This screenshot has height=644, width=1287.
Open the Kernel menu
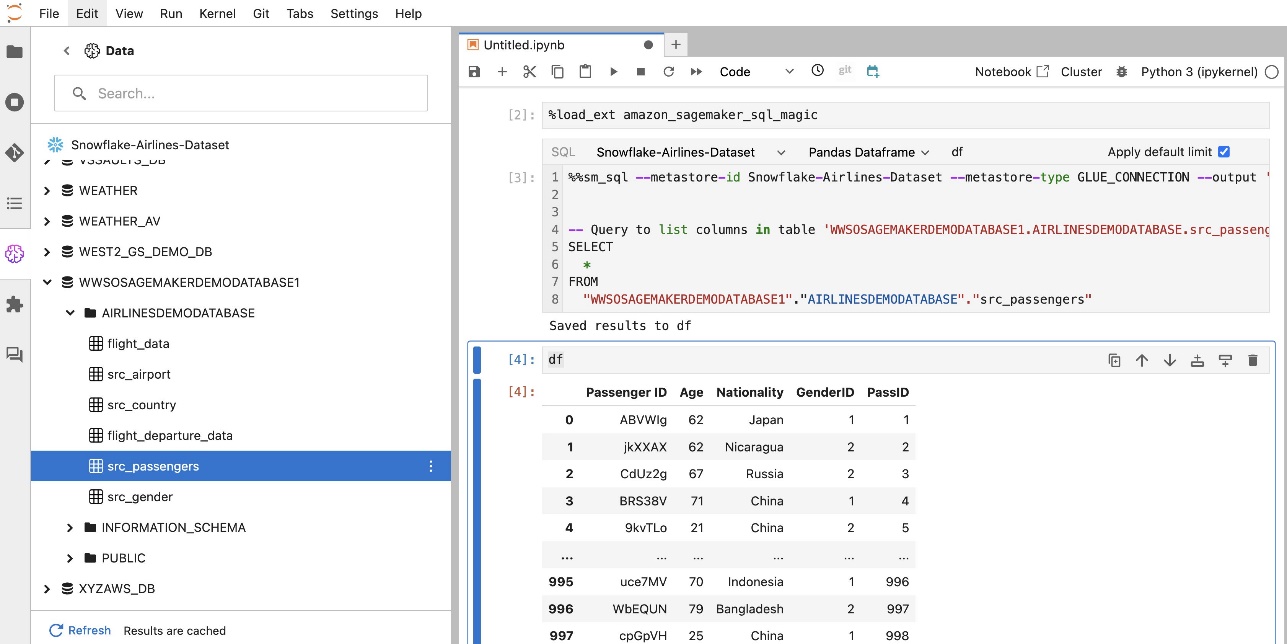(x=217, y=14)
